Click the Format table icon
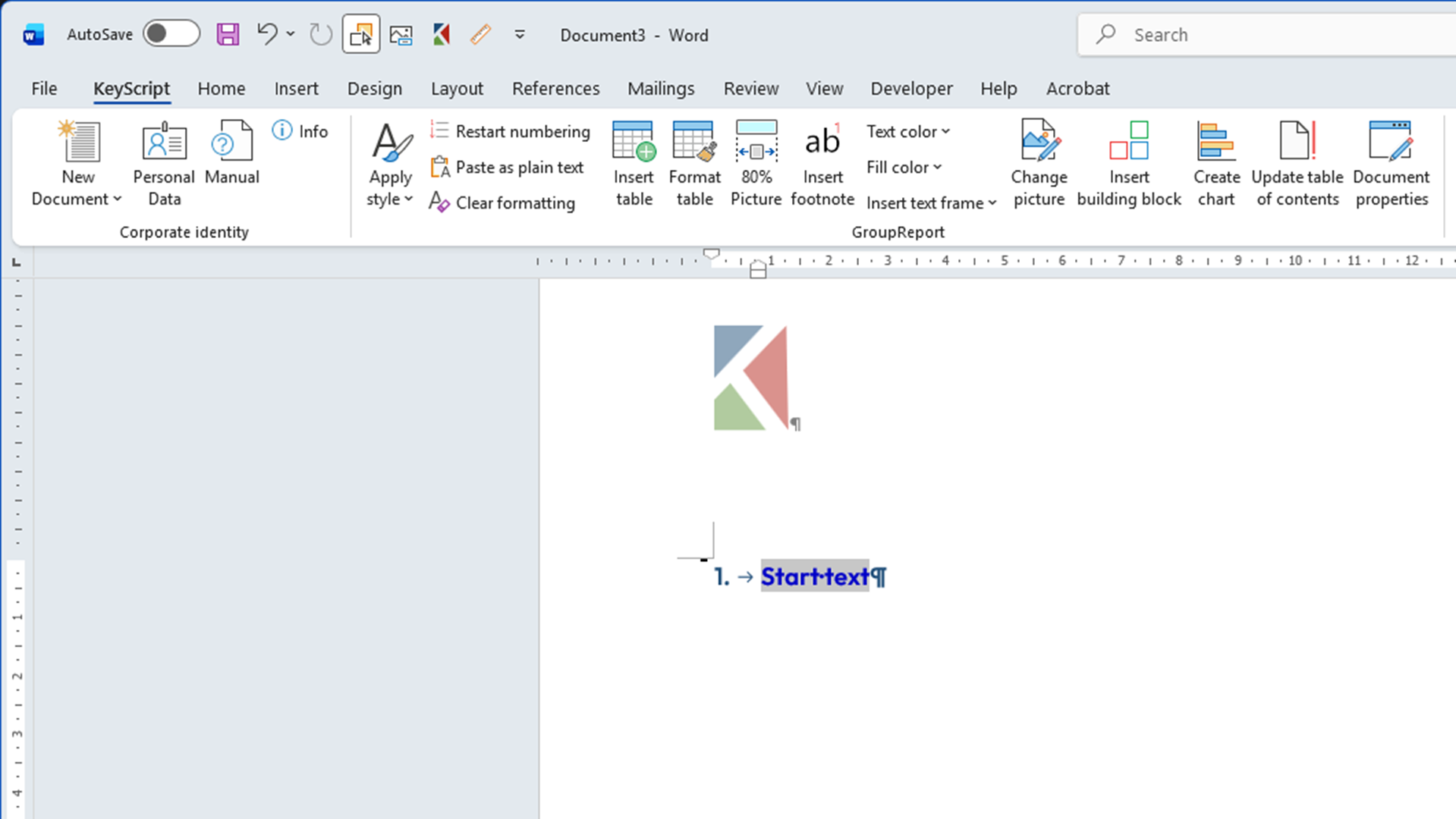The width and height of the screenshot is (1456, 819). [x=694, y=164]
